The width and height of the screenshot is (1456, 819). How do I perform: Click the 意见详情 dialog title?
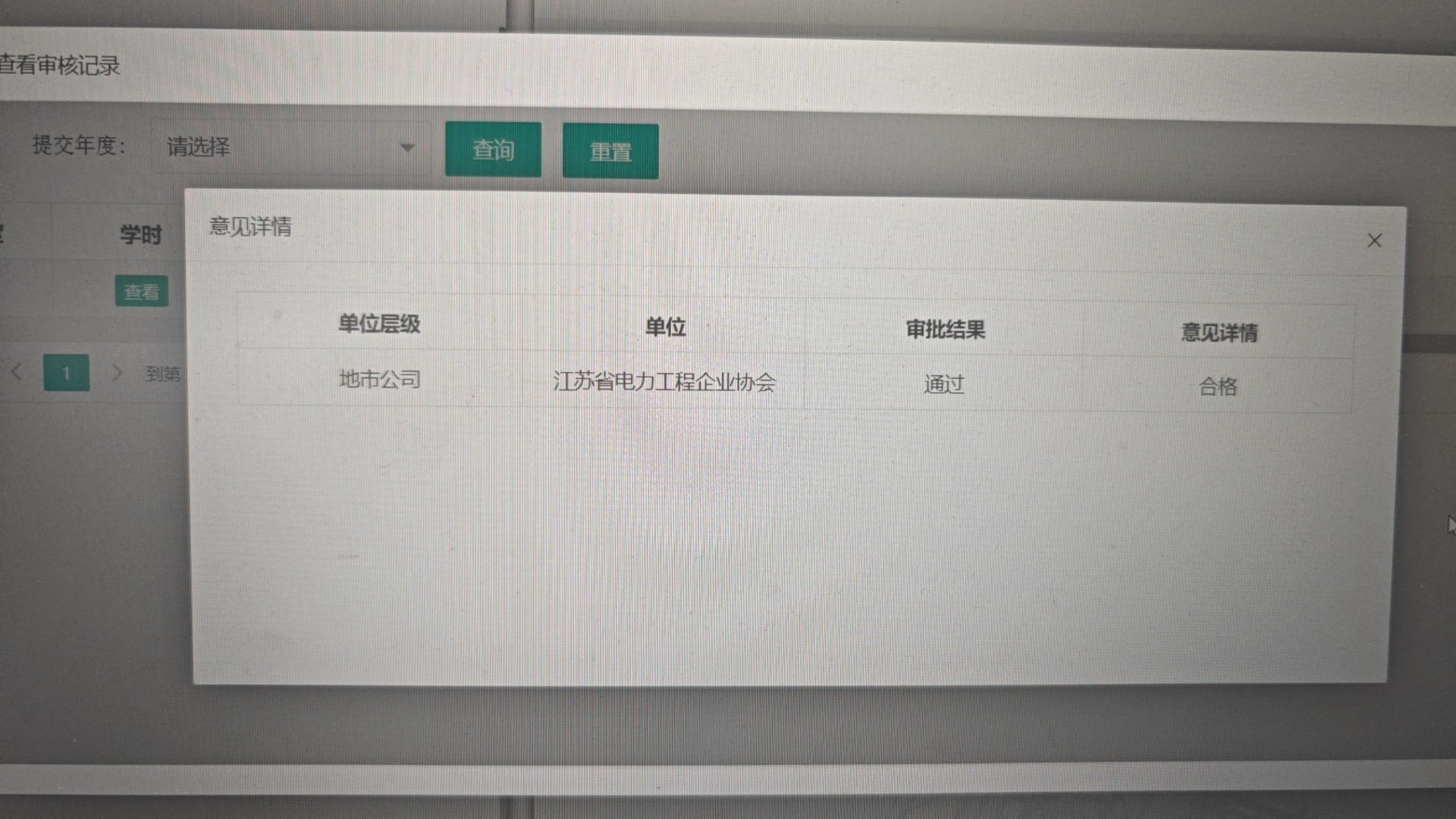tap(250, 226)
